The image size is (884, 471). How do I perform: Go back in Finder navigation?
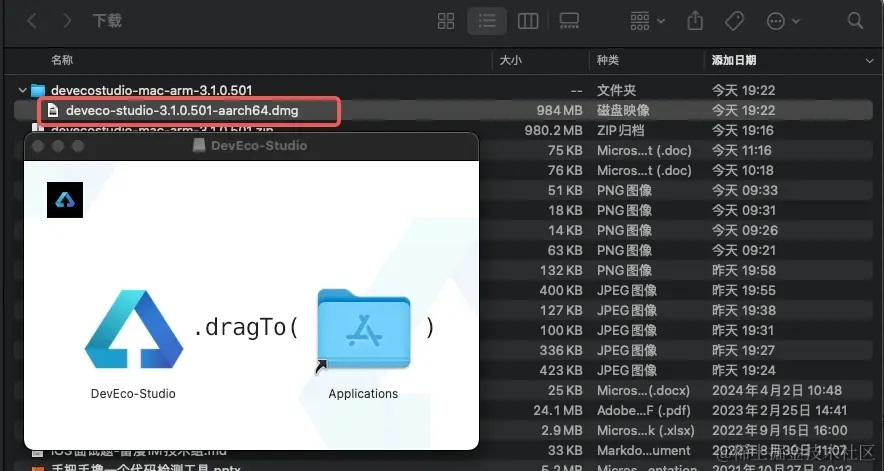click(x=32, y=21)
